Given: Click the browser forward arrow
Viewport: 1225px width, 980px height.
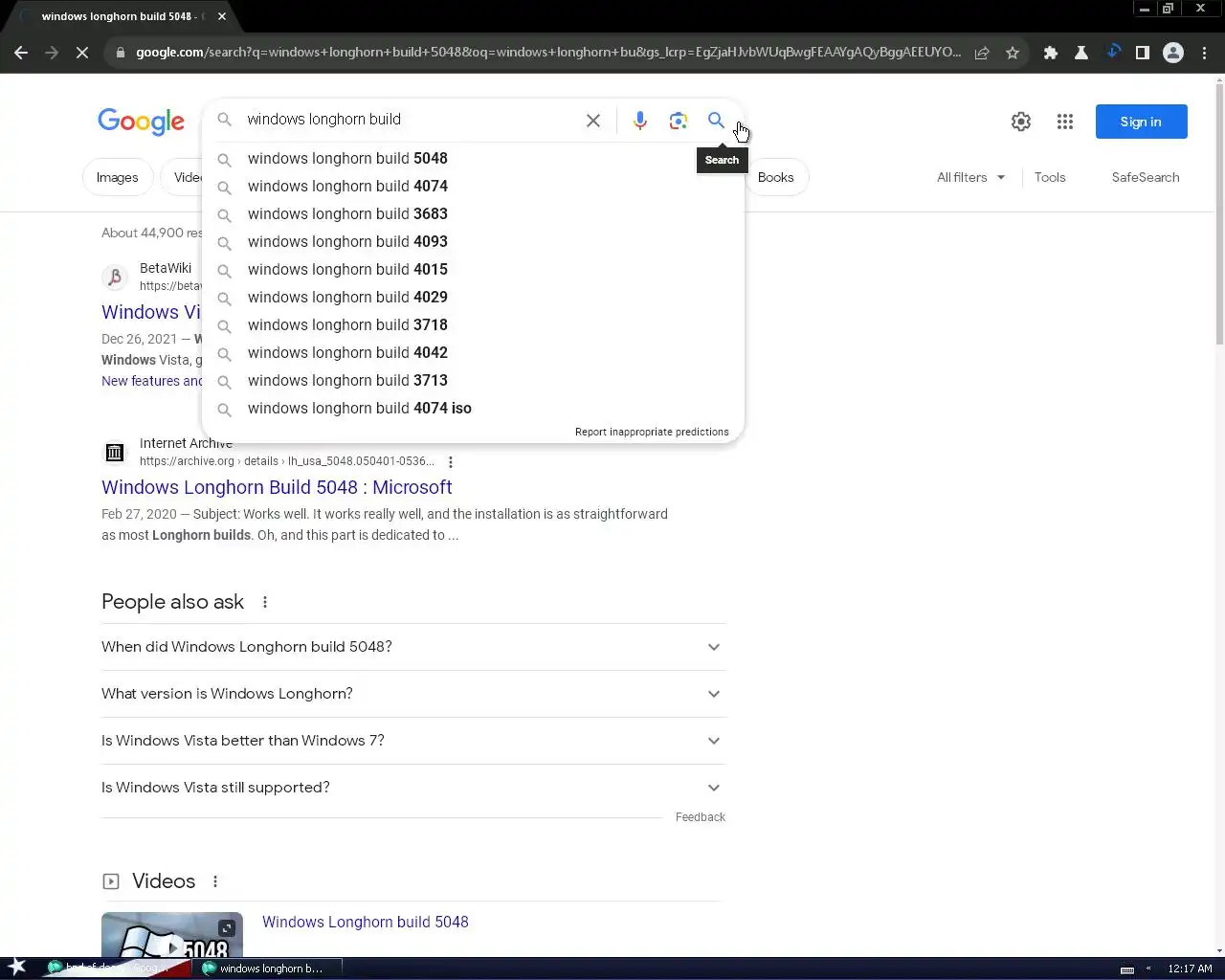Looking at the screenshot, I should pos(52,53).
